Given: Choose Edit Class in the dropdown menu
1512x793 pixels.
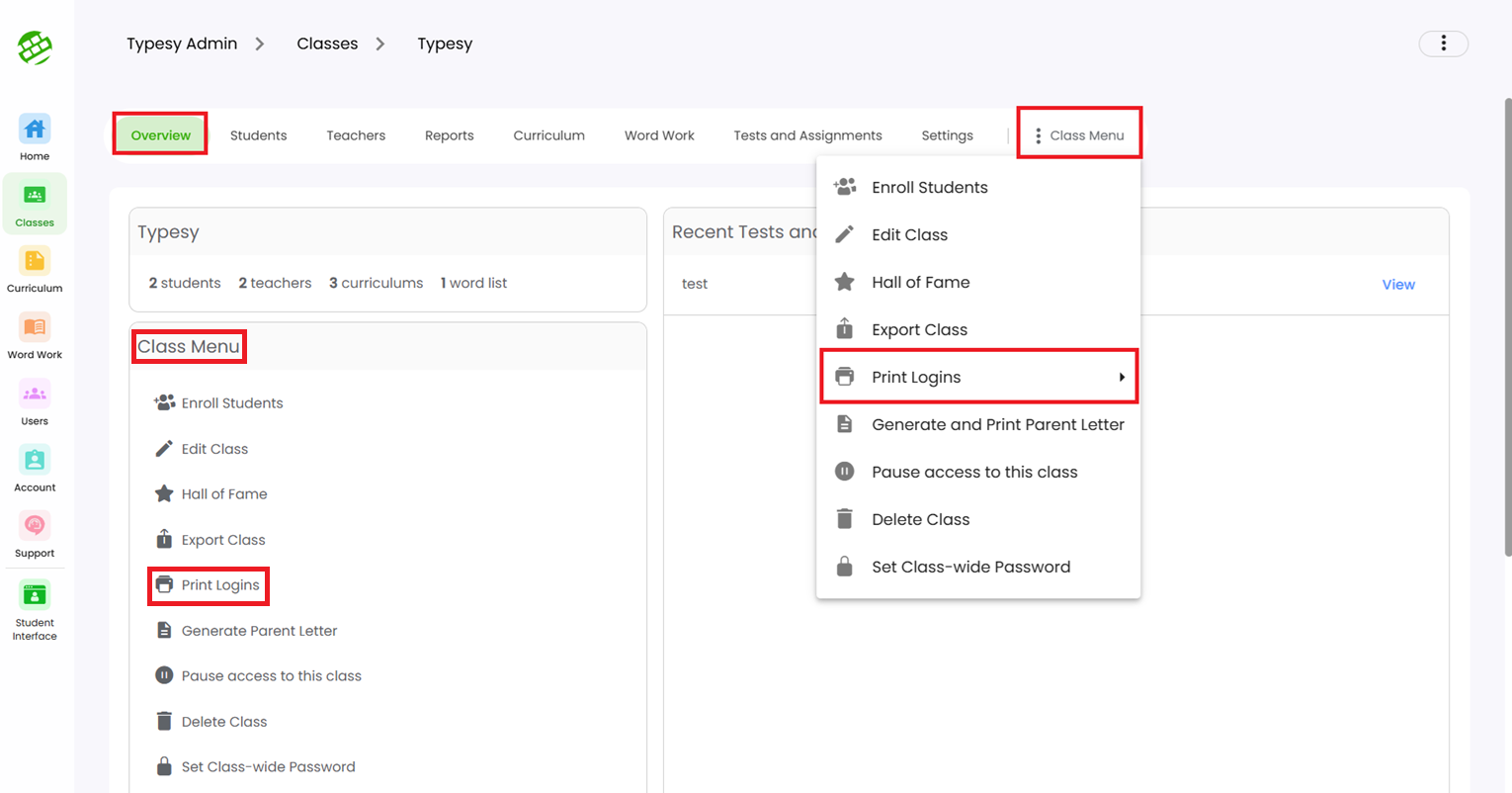Looking at the screenshot, I should [x=978, y=234].
